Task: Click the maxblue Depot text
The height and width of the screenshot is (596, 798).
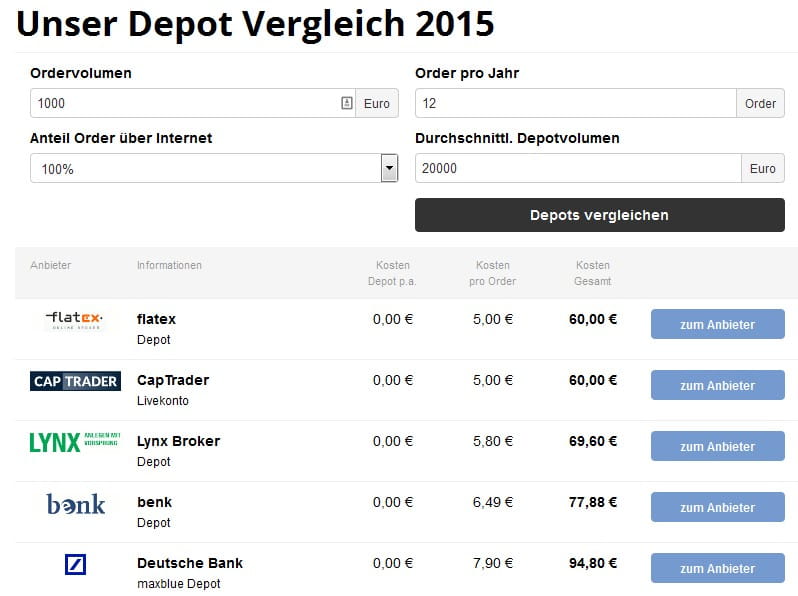Action: point(179,584)
